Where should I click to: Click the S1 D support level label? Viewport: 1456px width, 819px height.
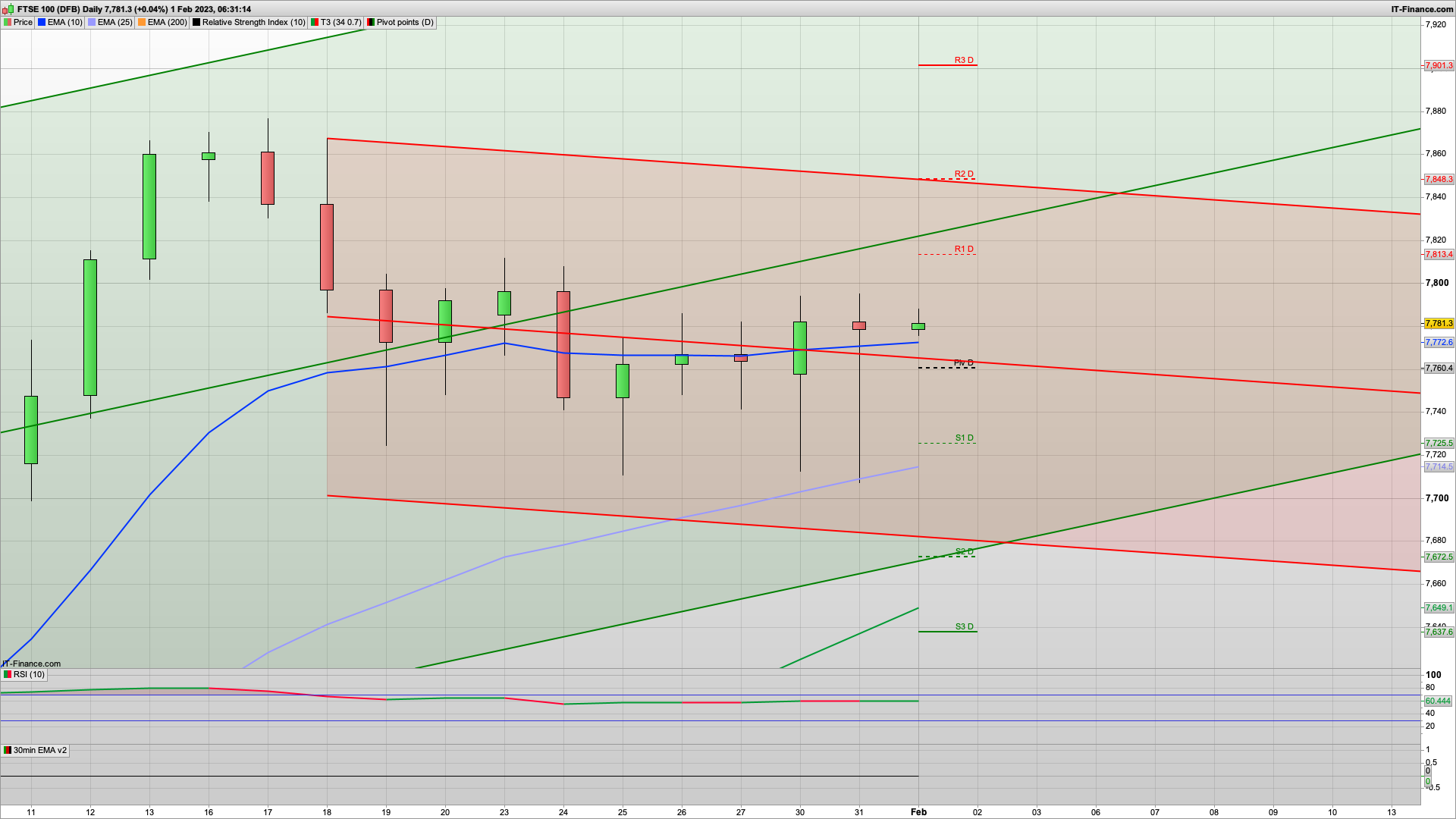point(964,438)
